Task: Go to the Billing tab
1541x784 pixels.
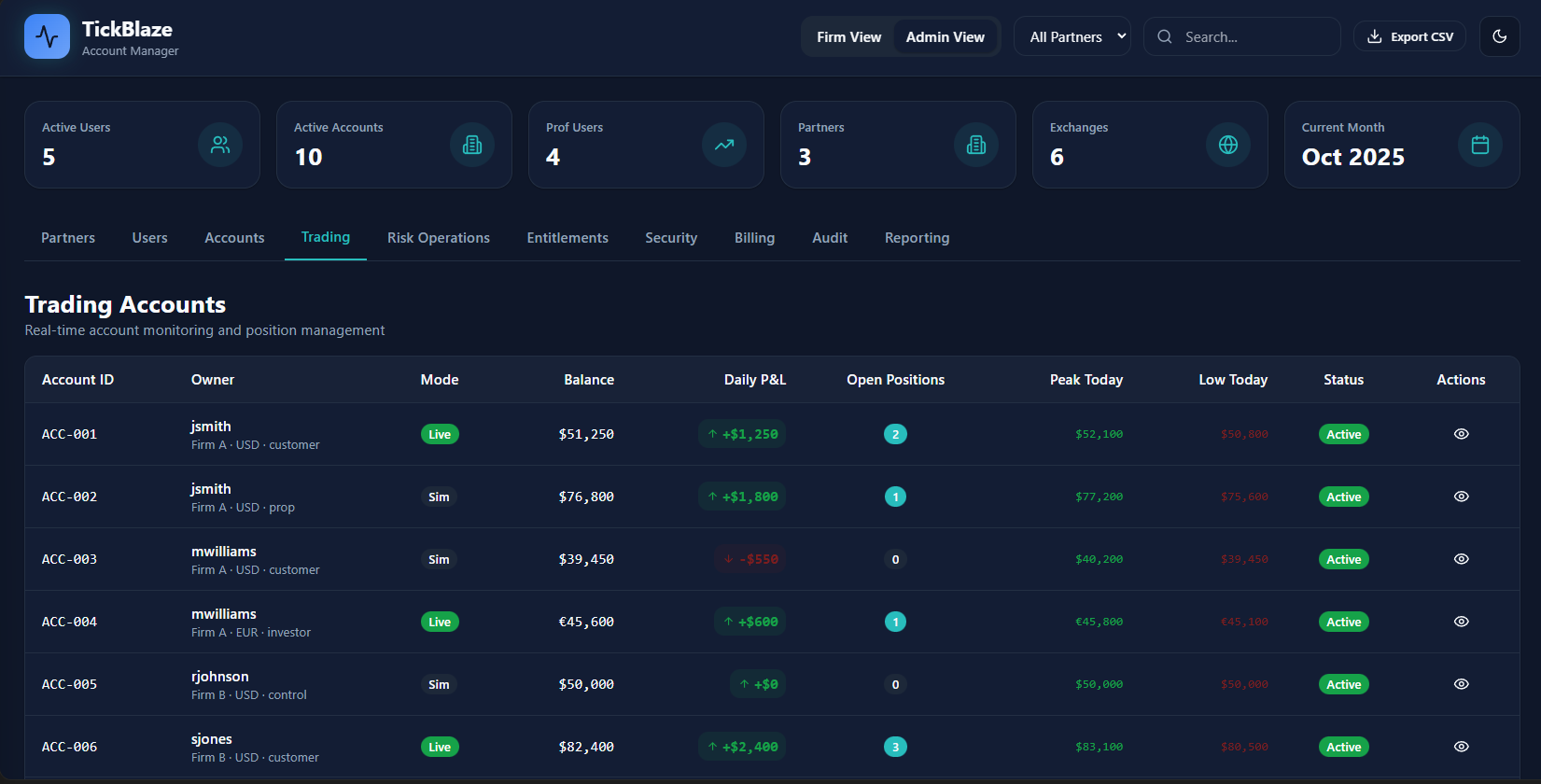Action: [754, 238]
